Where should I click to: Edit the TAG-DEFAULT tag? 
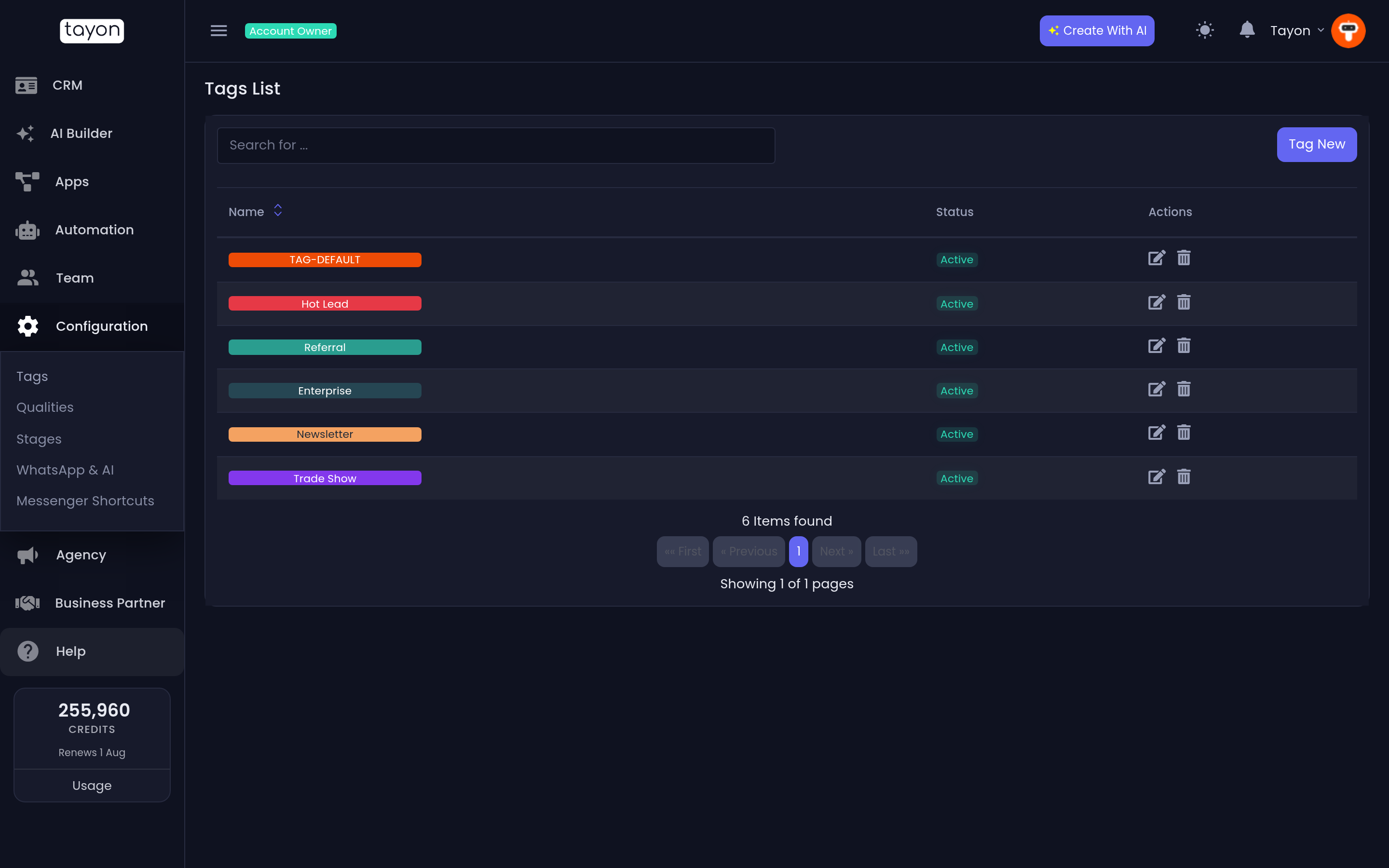pos(1157,258)
